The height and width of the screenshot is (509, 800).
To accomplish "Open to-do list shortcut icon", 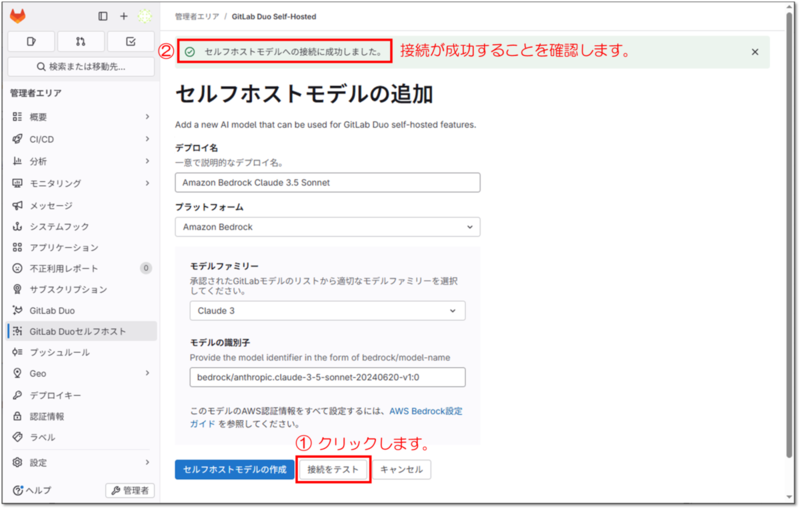I will (131, 41).
